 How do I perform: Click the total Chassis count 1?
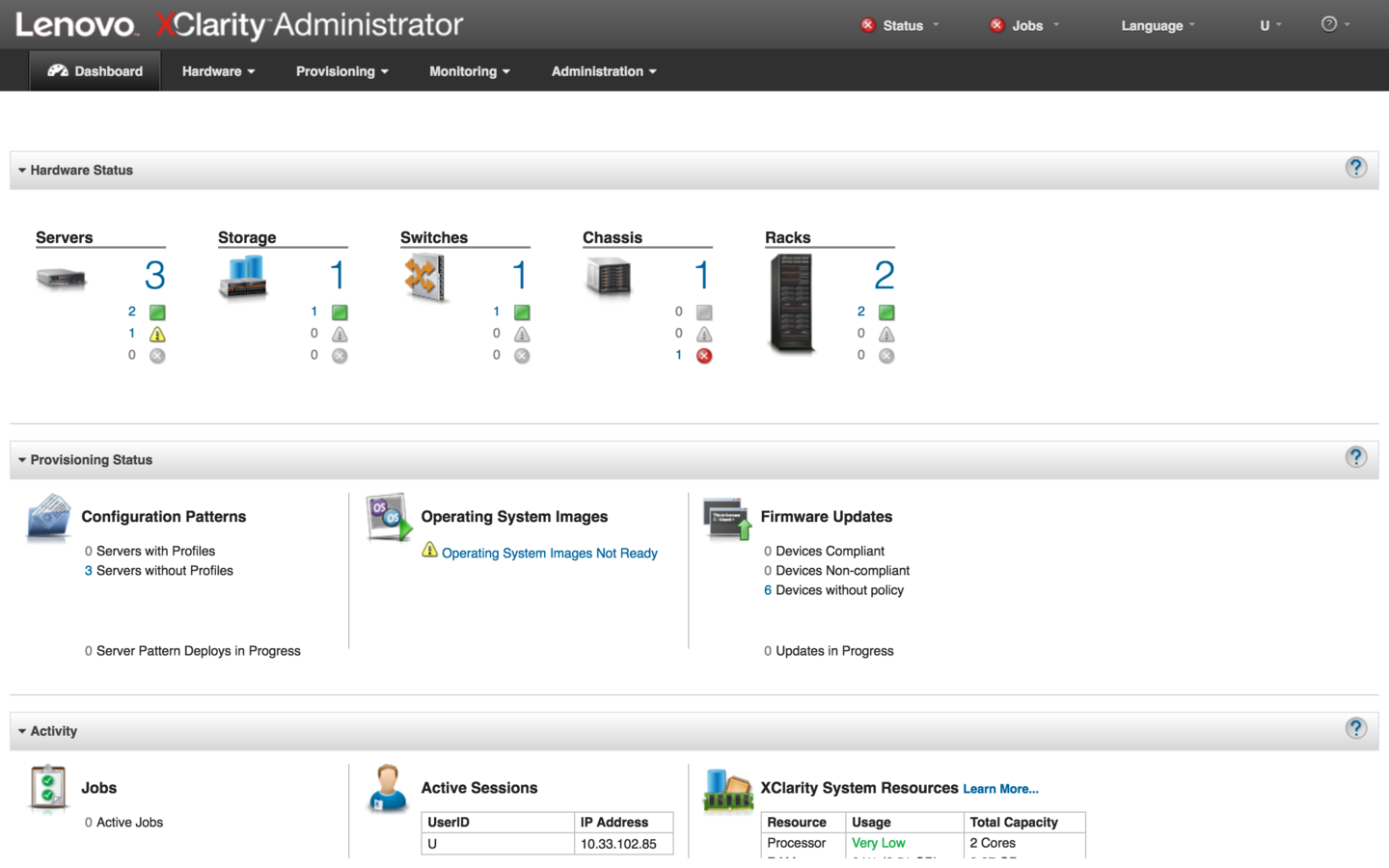point(701,276)
